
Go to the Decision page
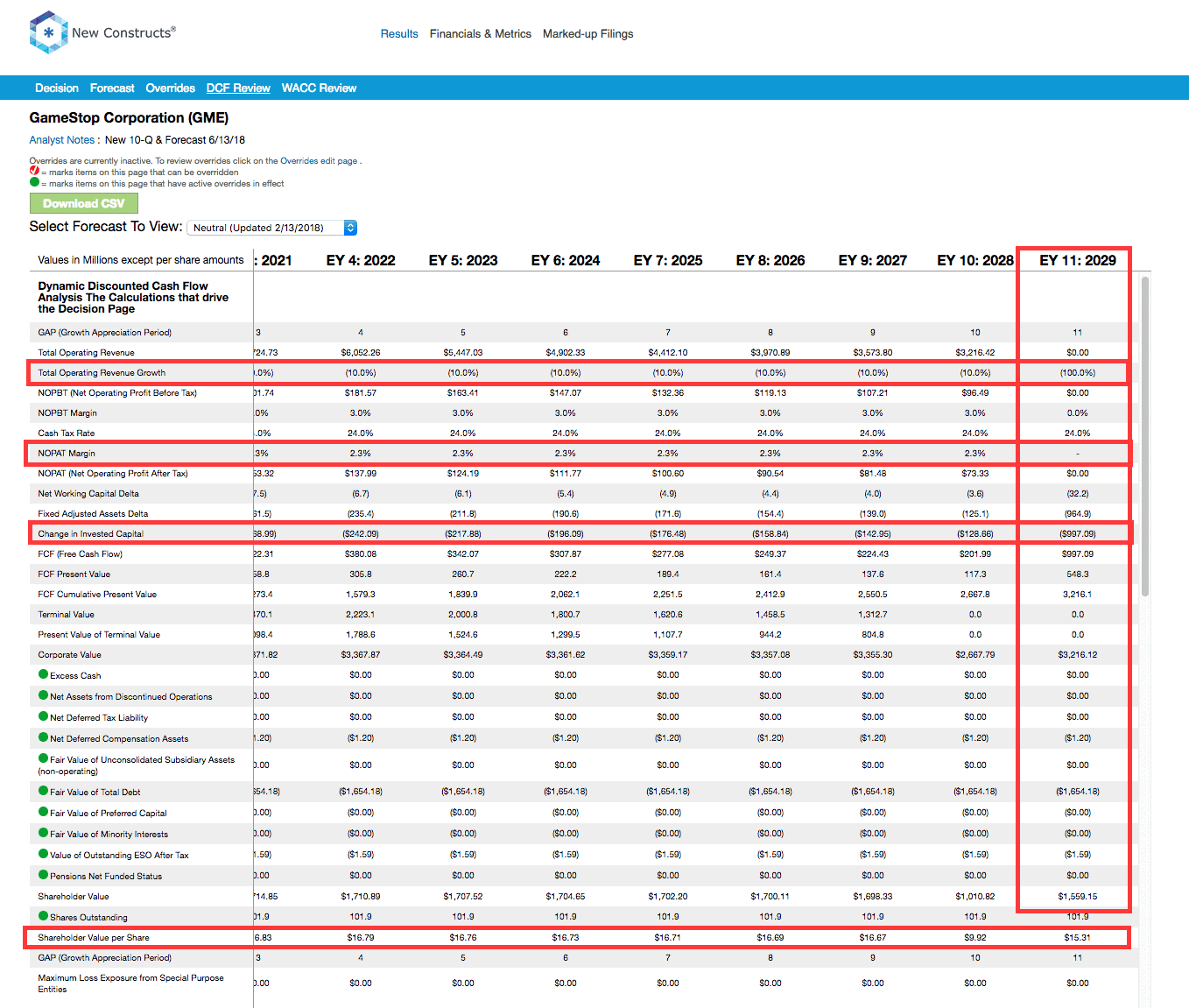point(57,88)
